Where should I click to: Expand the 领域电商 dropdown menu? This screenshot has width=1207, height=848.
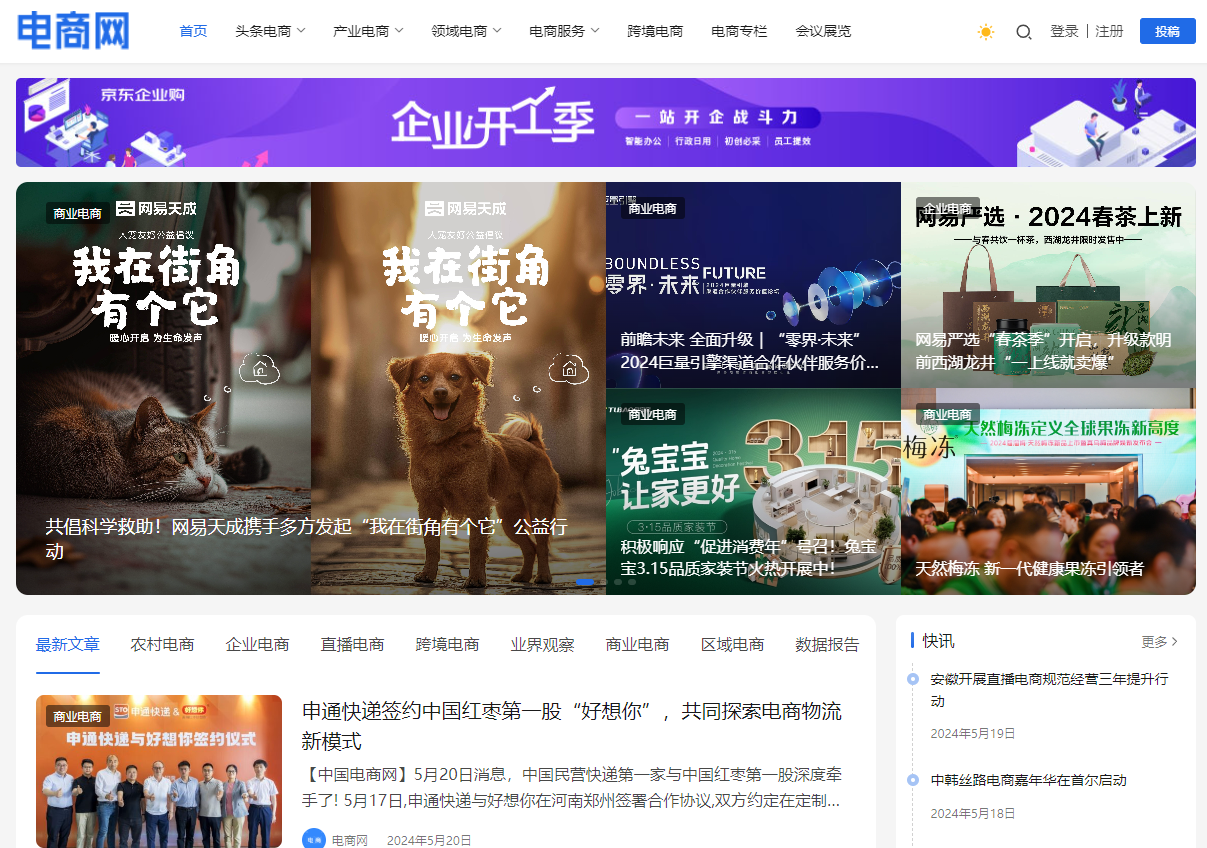[466, 31]
